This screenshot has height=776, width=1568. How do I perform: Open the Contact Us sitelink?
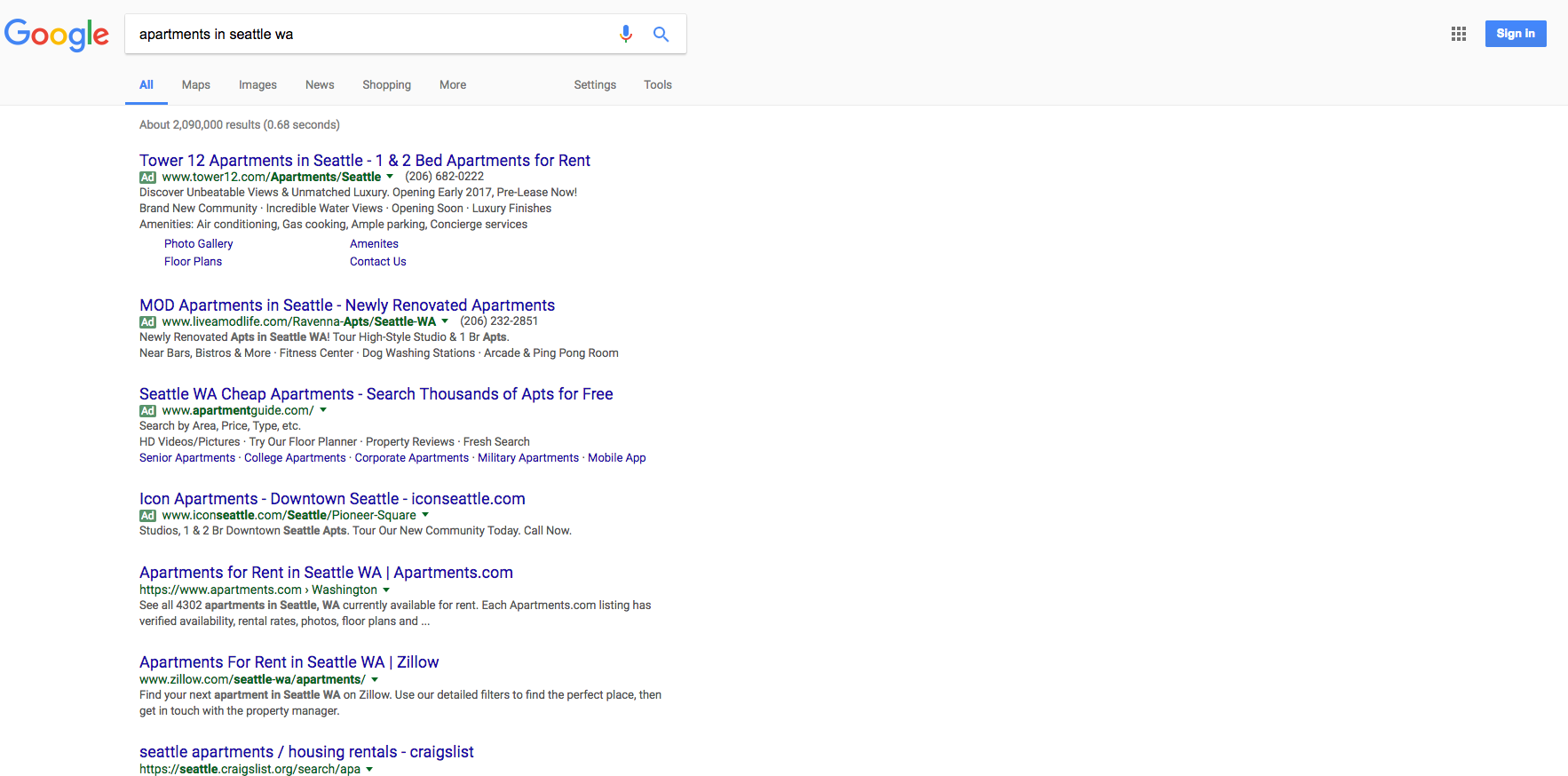click(378, 262)
